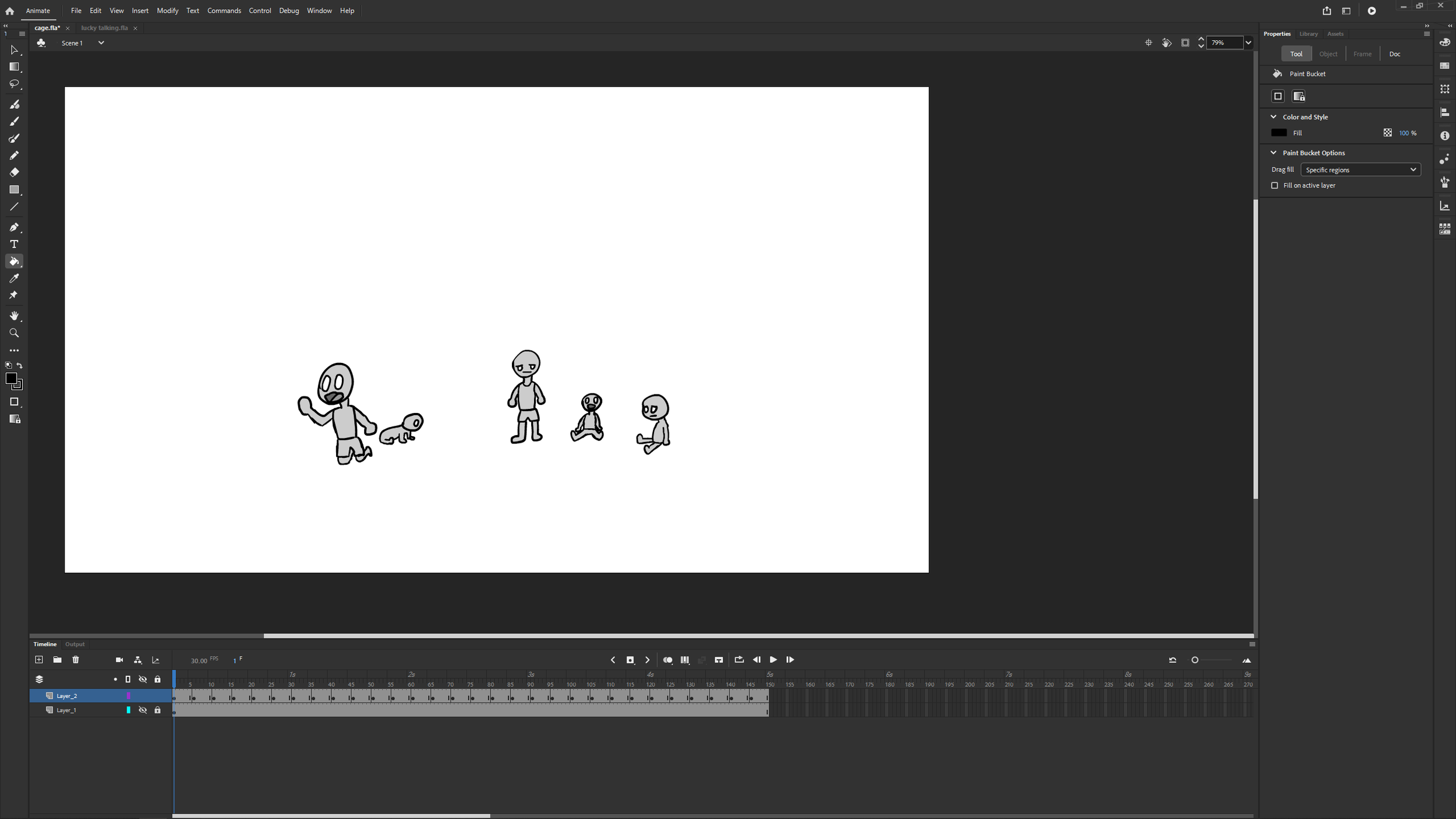Open the Window menu

(x=320, y=10)
